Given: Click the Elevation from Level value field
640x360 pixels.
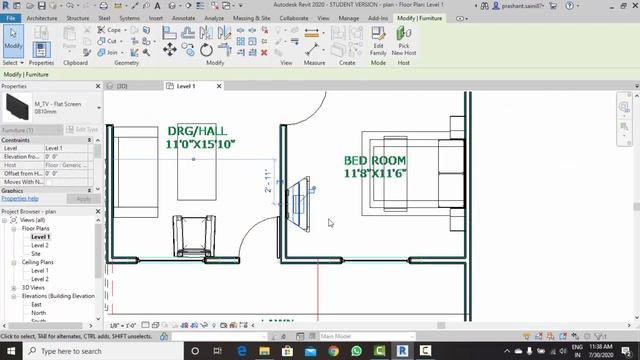Looking at the screenshot, I should [66, 157].
